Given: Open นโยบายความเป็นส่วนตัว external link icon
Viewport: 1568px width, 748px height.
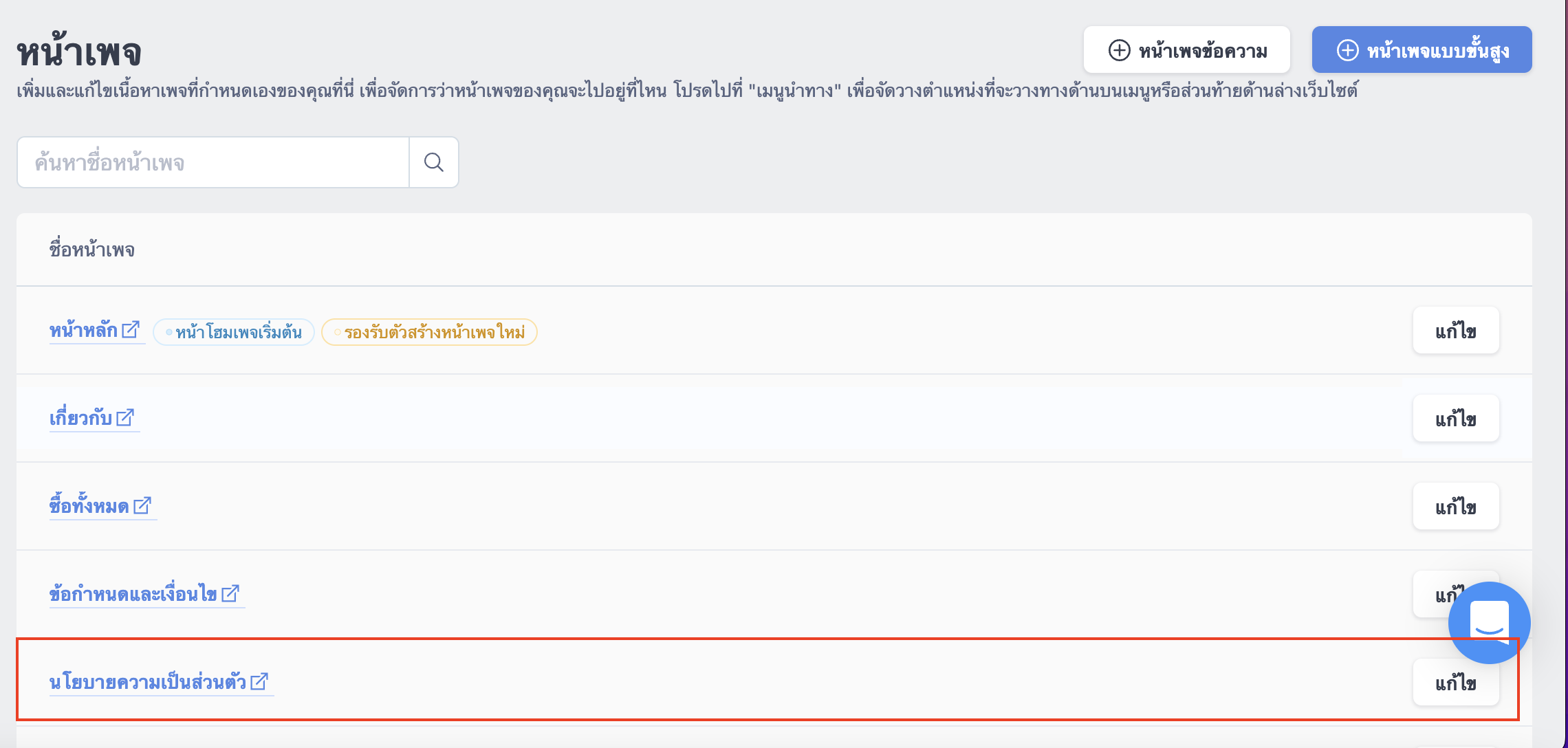Looking at the screenshot, I should click(259, 681).
